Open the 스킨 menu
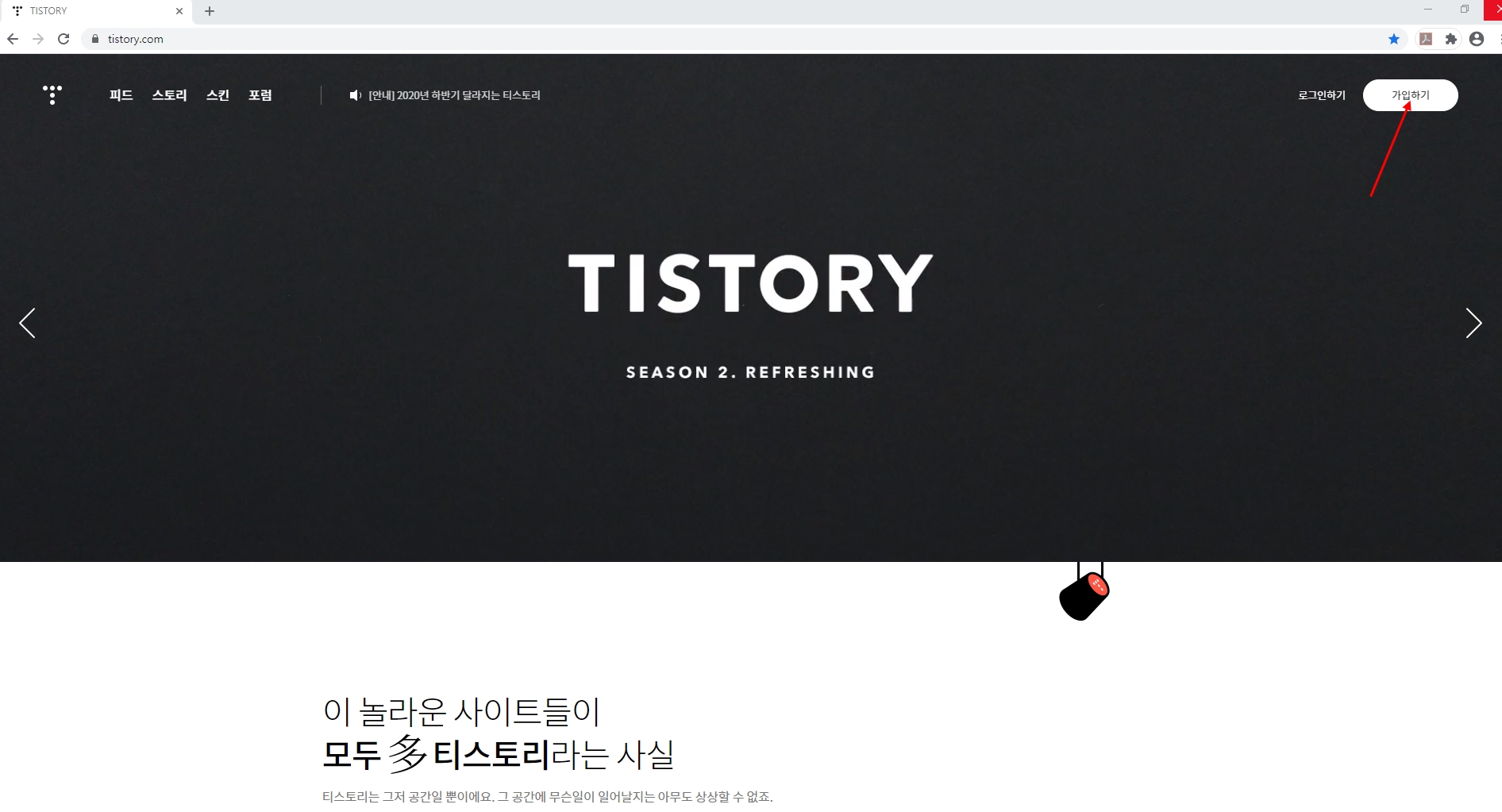 click(218, 95)
